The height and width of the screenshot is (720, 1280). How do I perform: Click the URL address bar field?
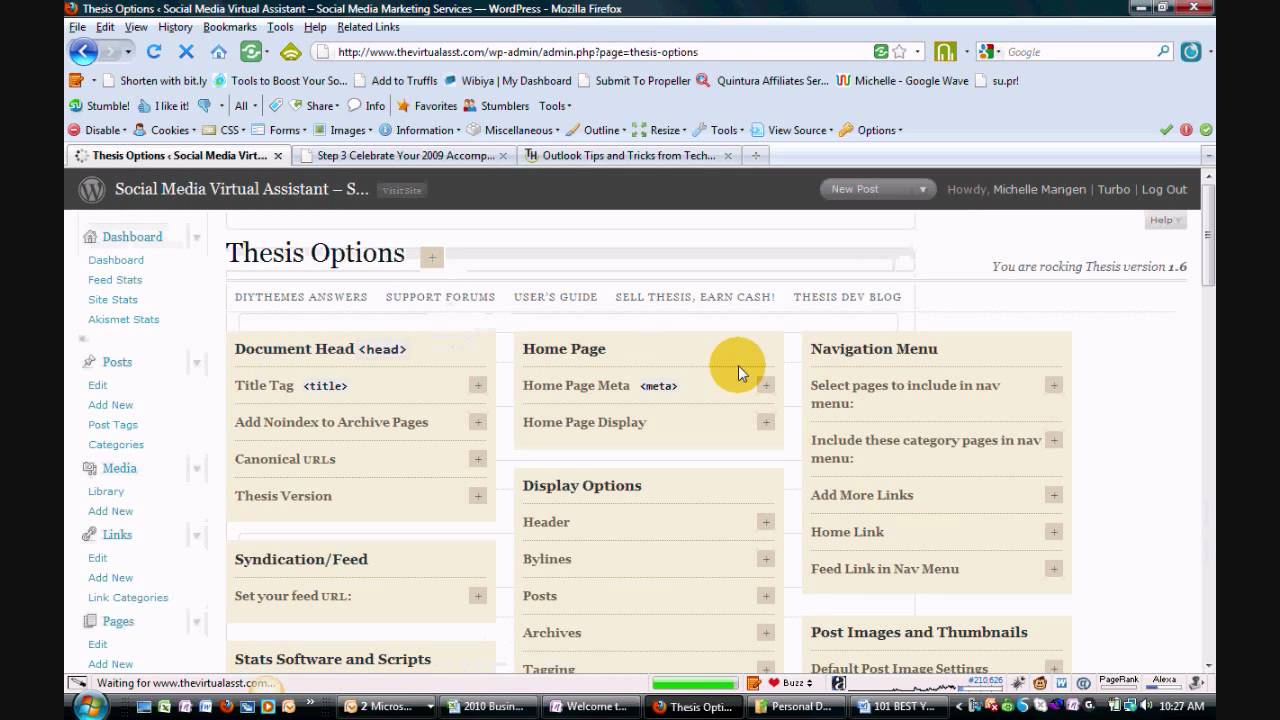pyautogui.click(x=600, y=52)
